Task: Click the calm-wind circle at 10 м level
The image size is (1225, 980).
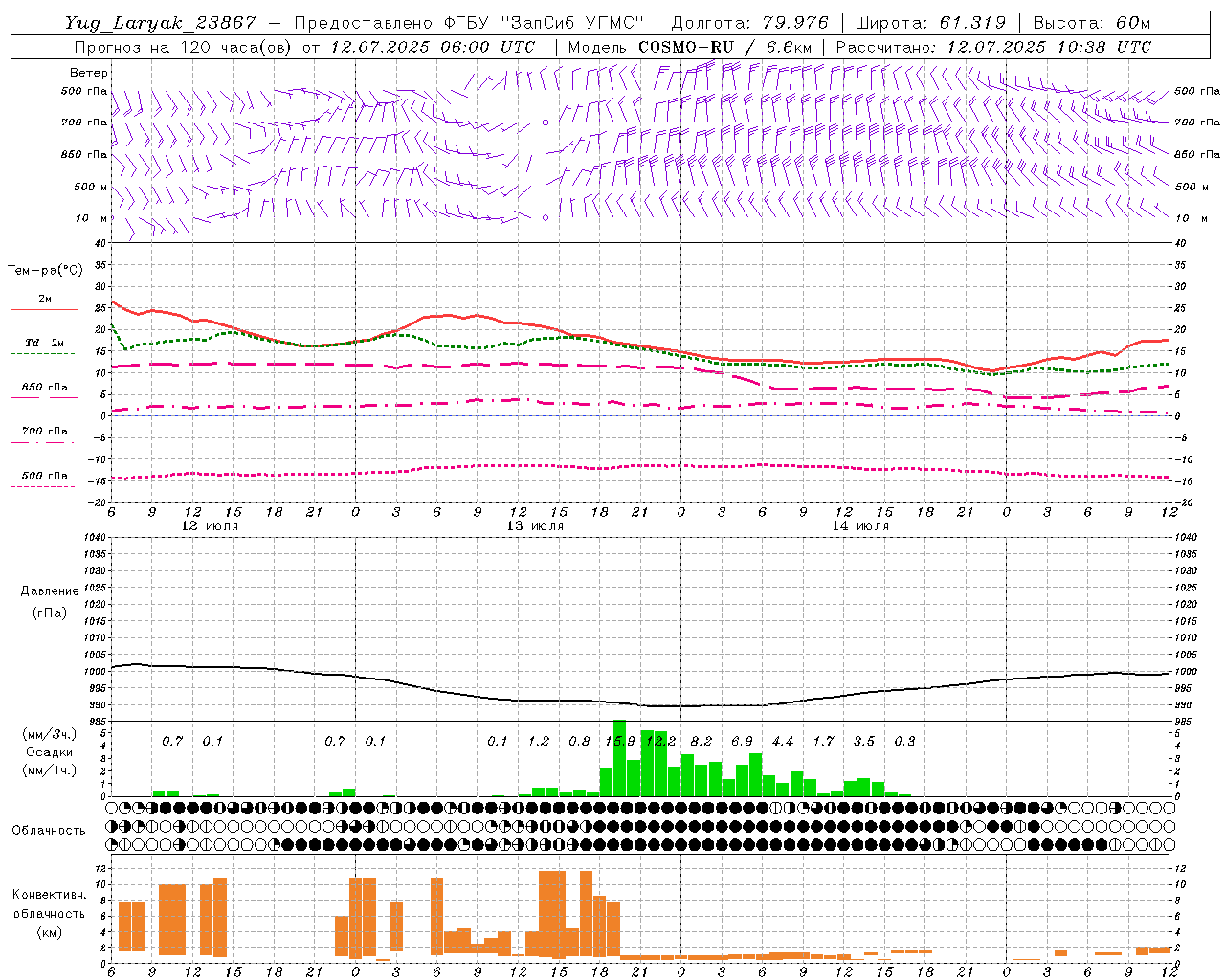Action: (x=546, y=217)
